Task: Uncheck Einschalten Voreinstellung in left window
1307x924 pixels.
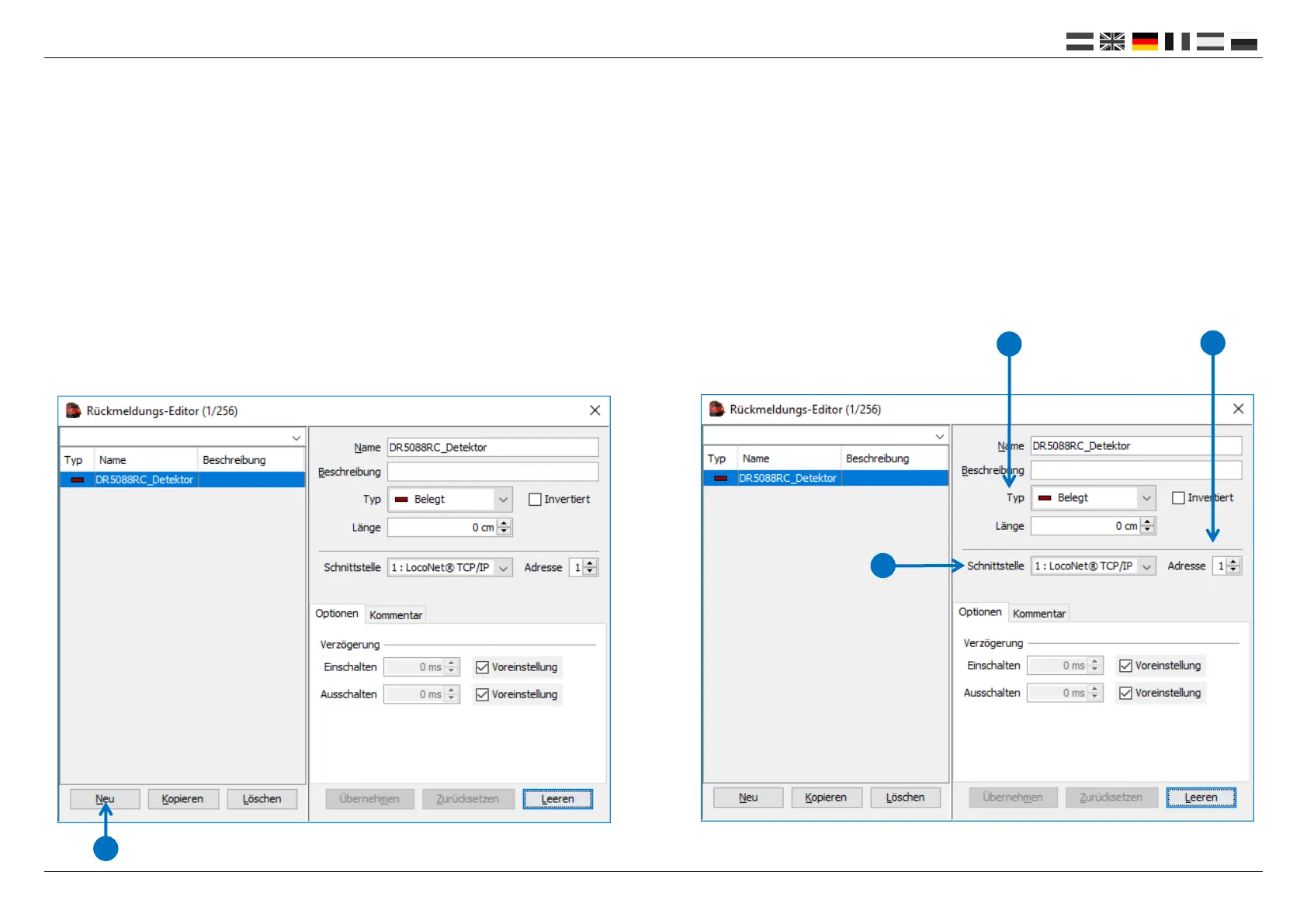Action: (x=482, y=667)
